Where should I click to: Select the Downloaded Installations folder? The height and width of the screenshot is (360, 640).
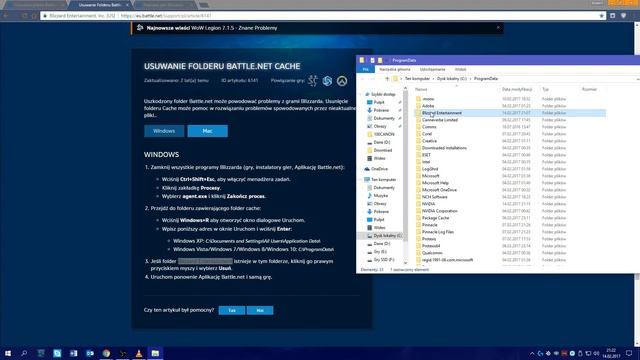(444, 148)
